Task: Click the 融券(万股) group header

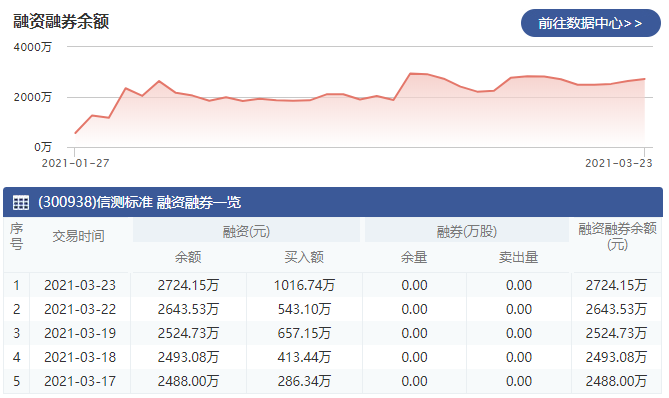Action: pos(467,232)
